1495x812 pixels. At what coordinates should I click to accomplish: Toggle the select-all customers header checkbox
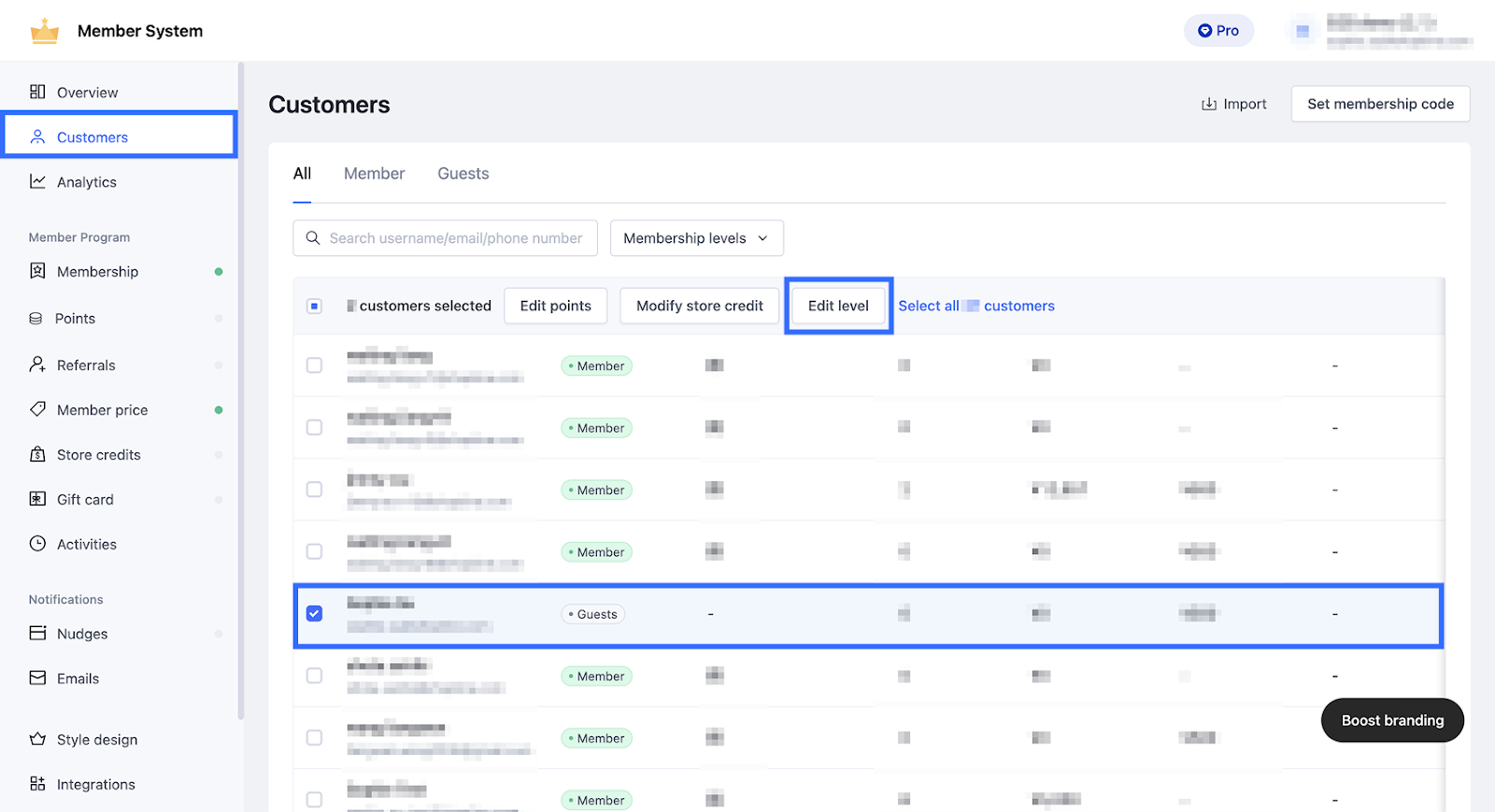tap(315, 306)
